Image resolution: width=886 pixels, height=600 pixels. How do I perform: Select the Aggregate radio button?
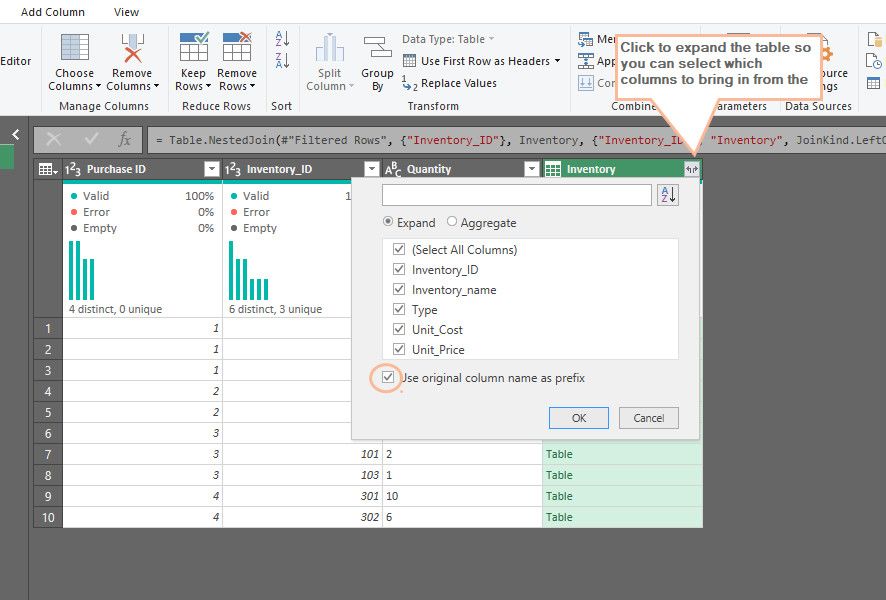click(x=451, y=222)
